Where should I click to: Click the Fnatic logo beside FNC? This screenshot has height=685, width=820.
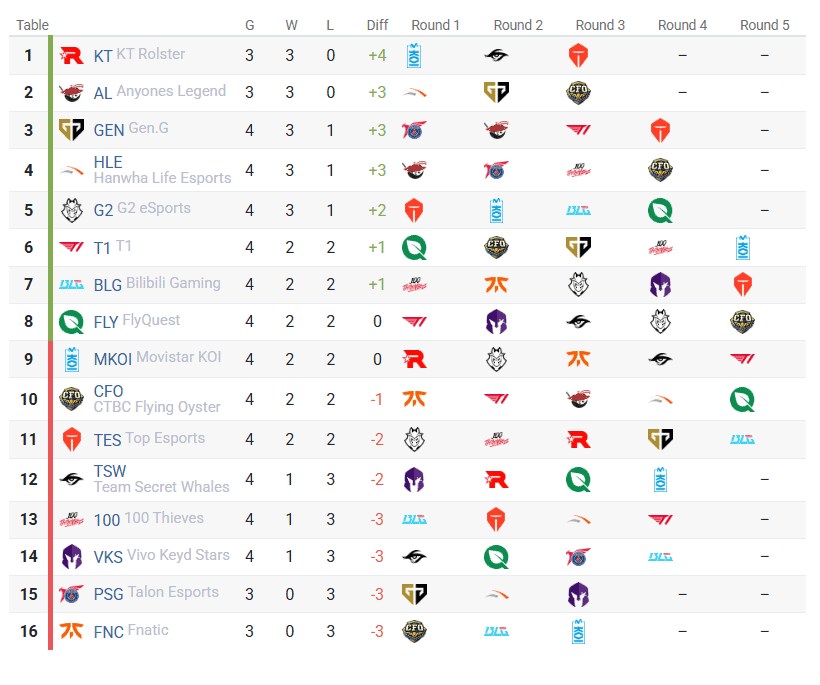[72, 632]
